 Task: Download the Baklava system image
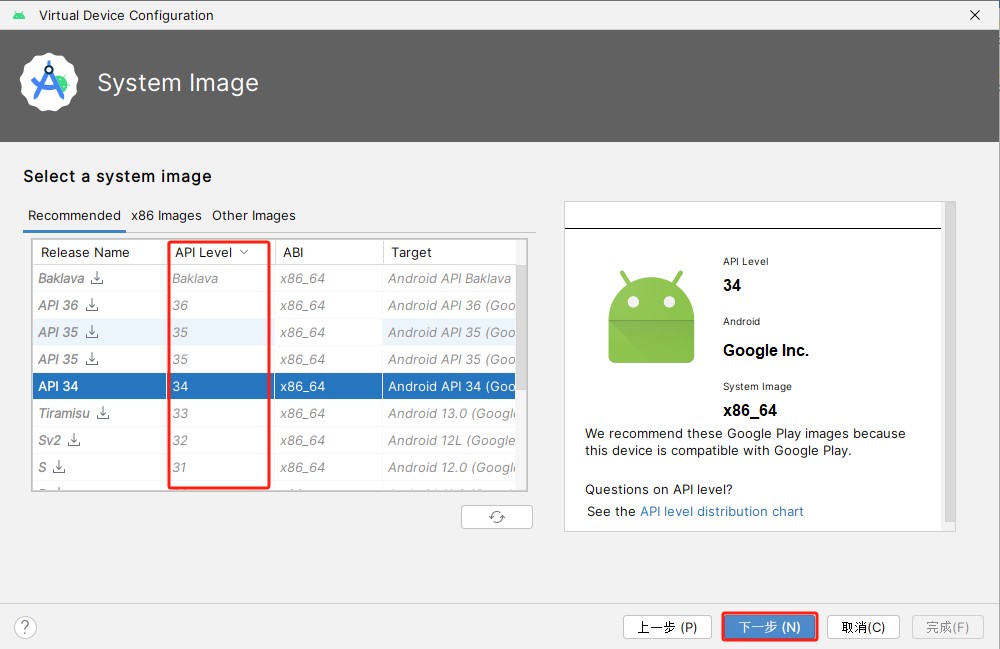point(97,278)
